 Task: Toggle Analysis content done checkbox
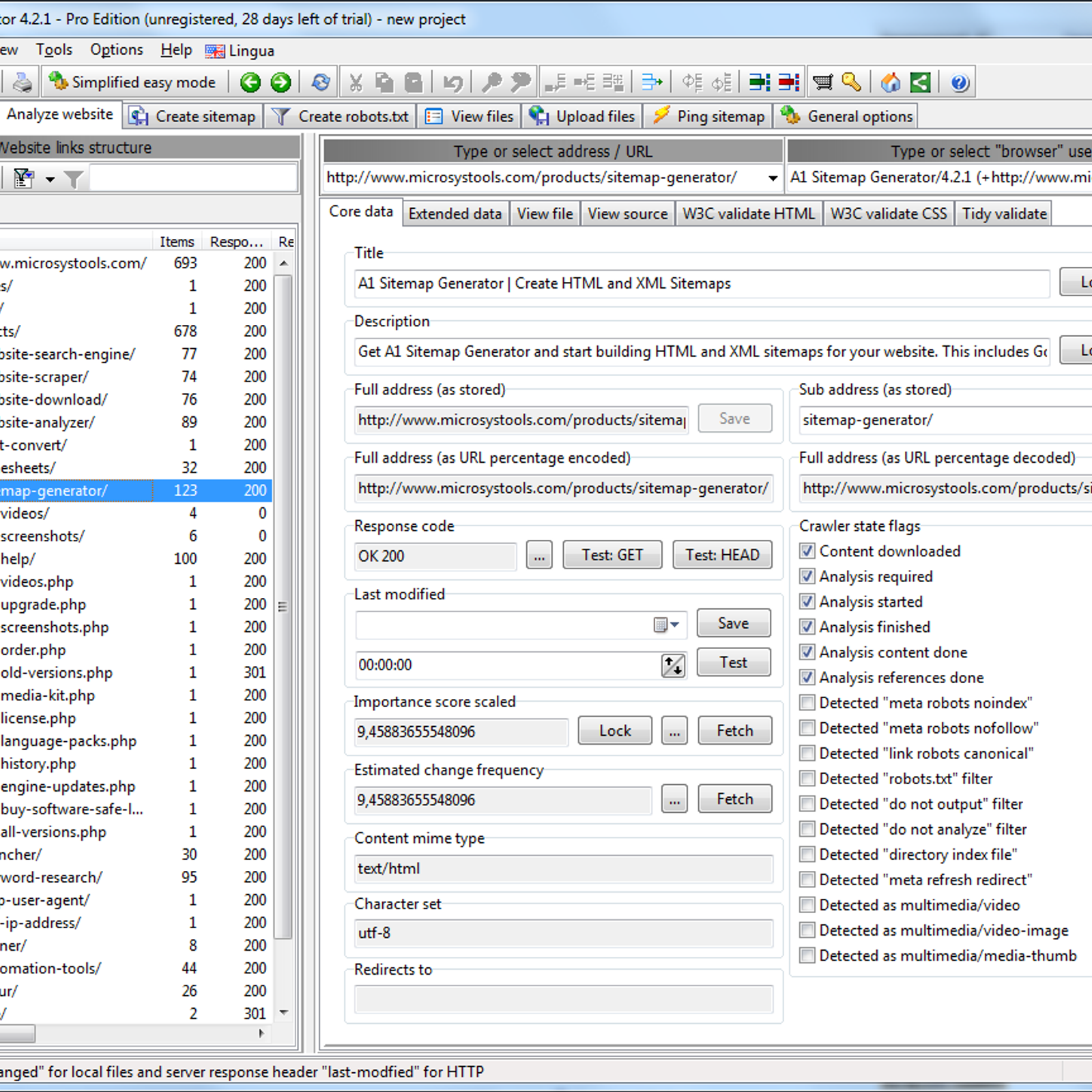[807, 652]
